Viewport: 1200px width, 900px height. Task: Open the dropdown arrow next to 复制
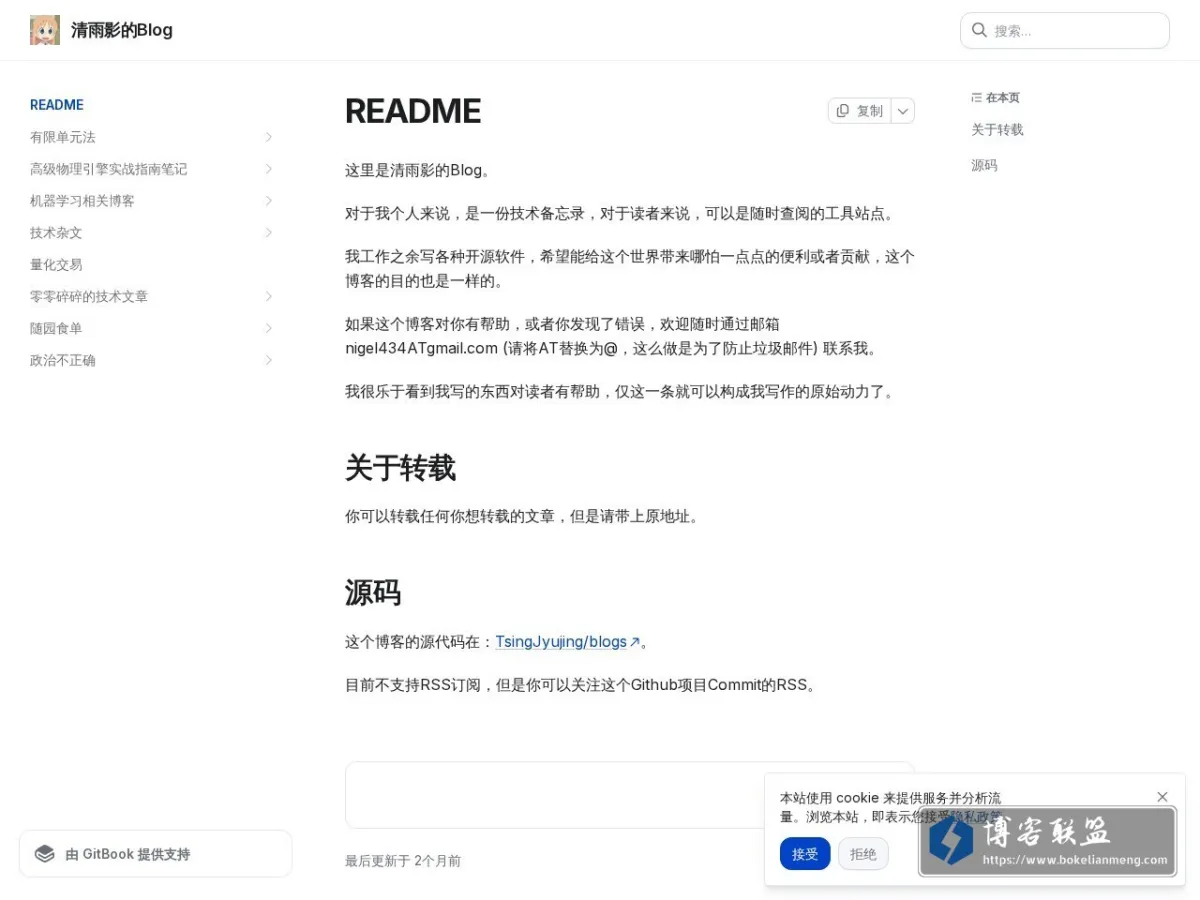[902, 111]
